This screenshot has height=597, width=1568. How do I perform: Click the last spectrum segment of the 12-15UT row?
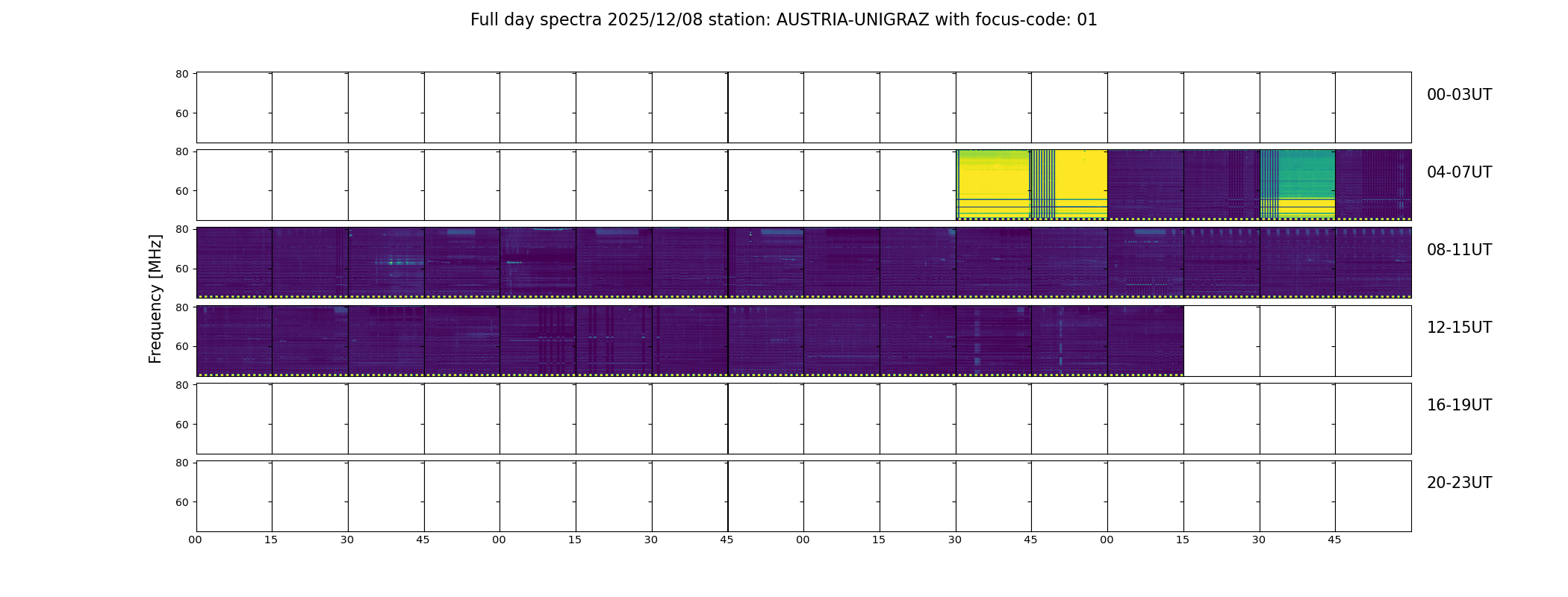pos(1145,340)
